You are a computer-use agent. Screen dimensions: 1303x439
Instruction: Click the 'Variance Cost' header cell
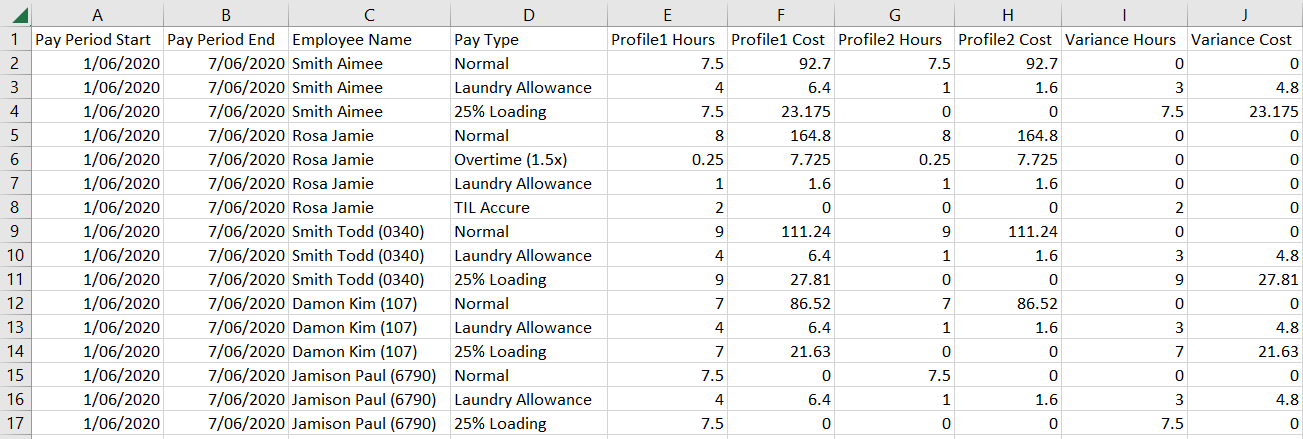1244,40
